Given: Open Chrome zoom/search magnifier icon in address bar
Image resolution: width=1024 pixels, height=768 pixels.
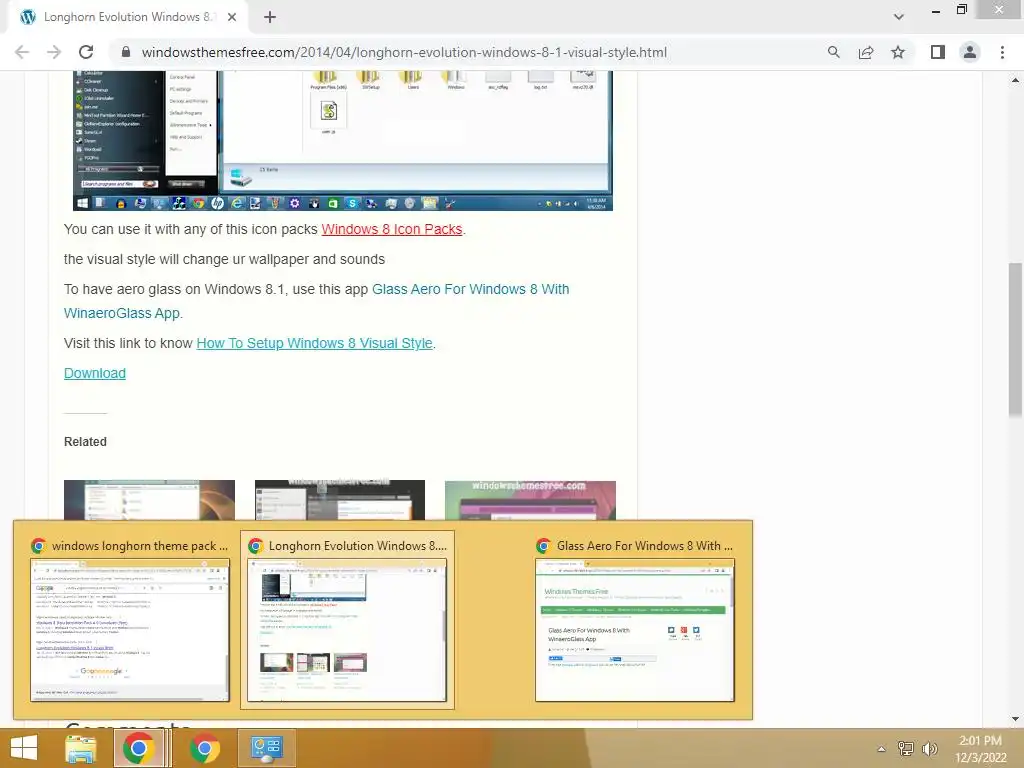Looking at the screenshot, I should point(833,52).
